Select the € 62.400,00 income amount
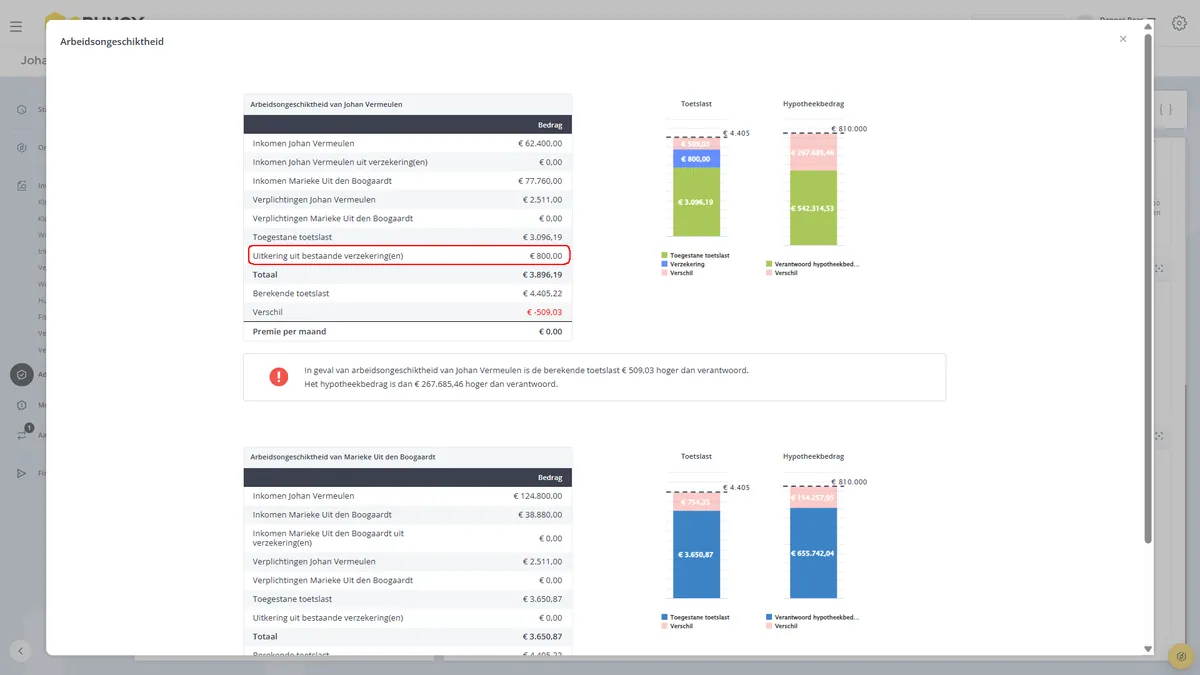The height and width of the screenshot is (675, 1200). [539, 144]
